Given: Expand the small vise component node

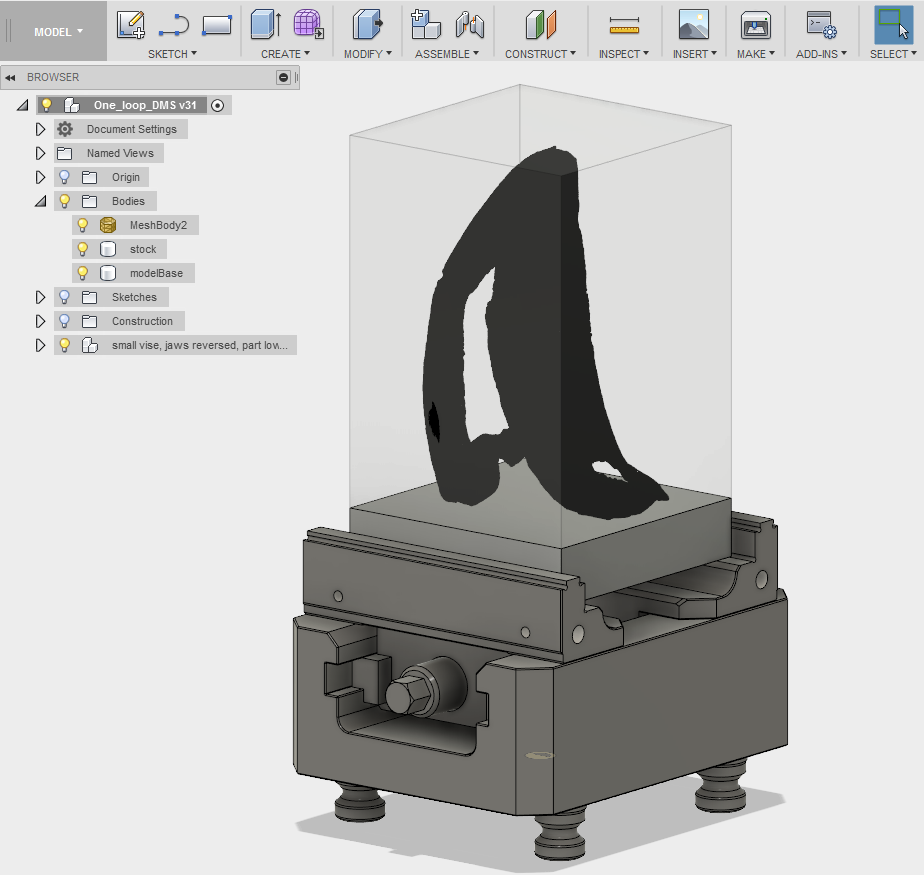Looking at the screenshot, I should pyautogui.click(x=40, y=345).
